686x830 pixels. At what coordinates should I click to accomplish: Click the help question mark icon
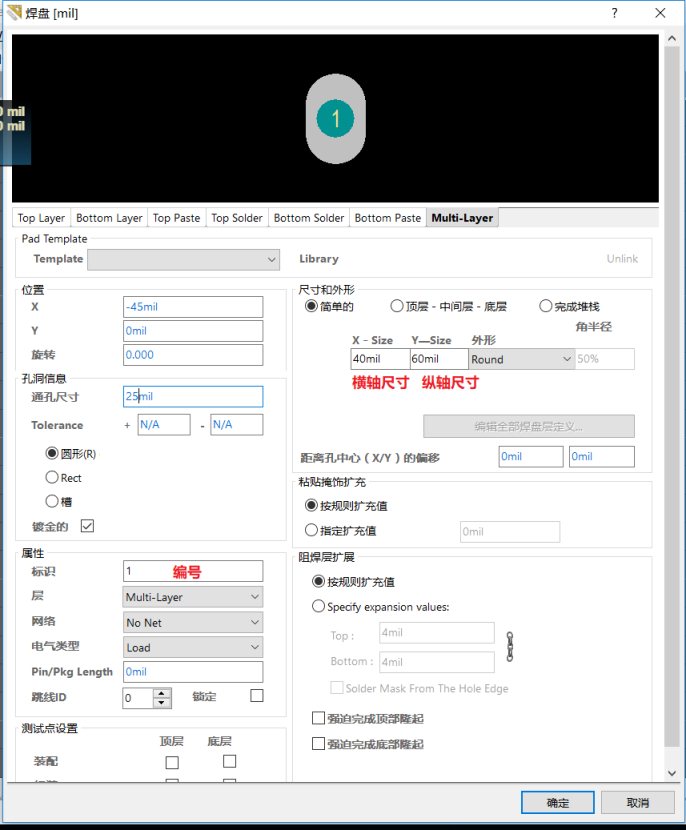tap(615, 13)
